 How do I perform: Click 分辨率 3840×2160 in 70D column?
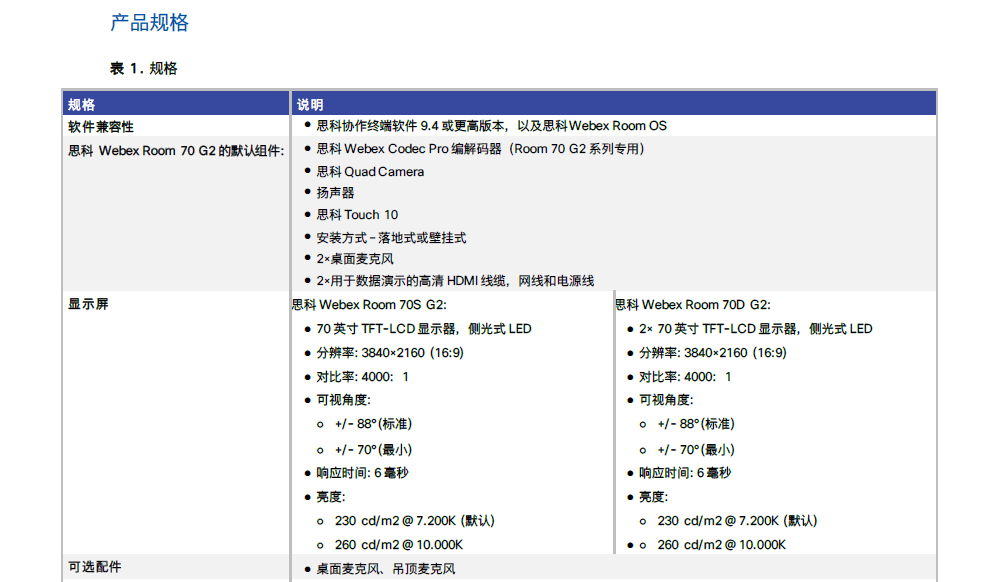[712, 353]
